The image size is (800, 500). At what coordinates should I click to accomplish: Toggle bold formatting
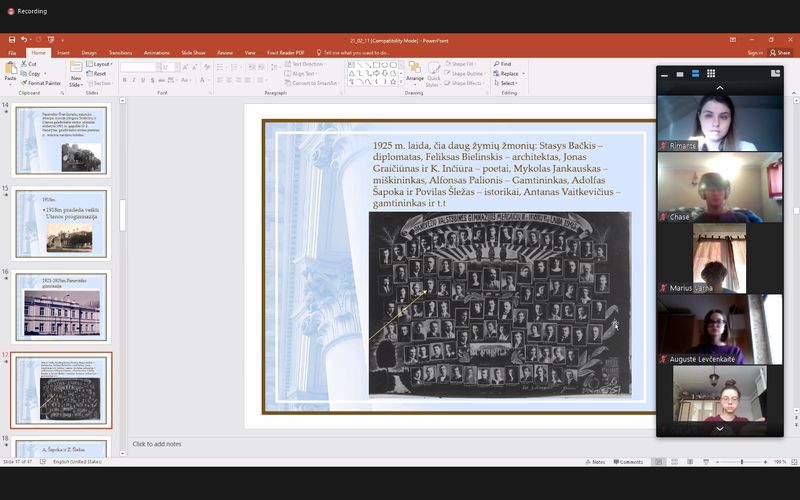[125, 79]
